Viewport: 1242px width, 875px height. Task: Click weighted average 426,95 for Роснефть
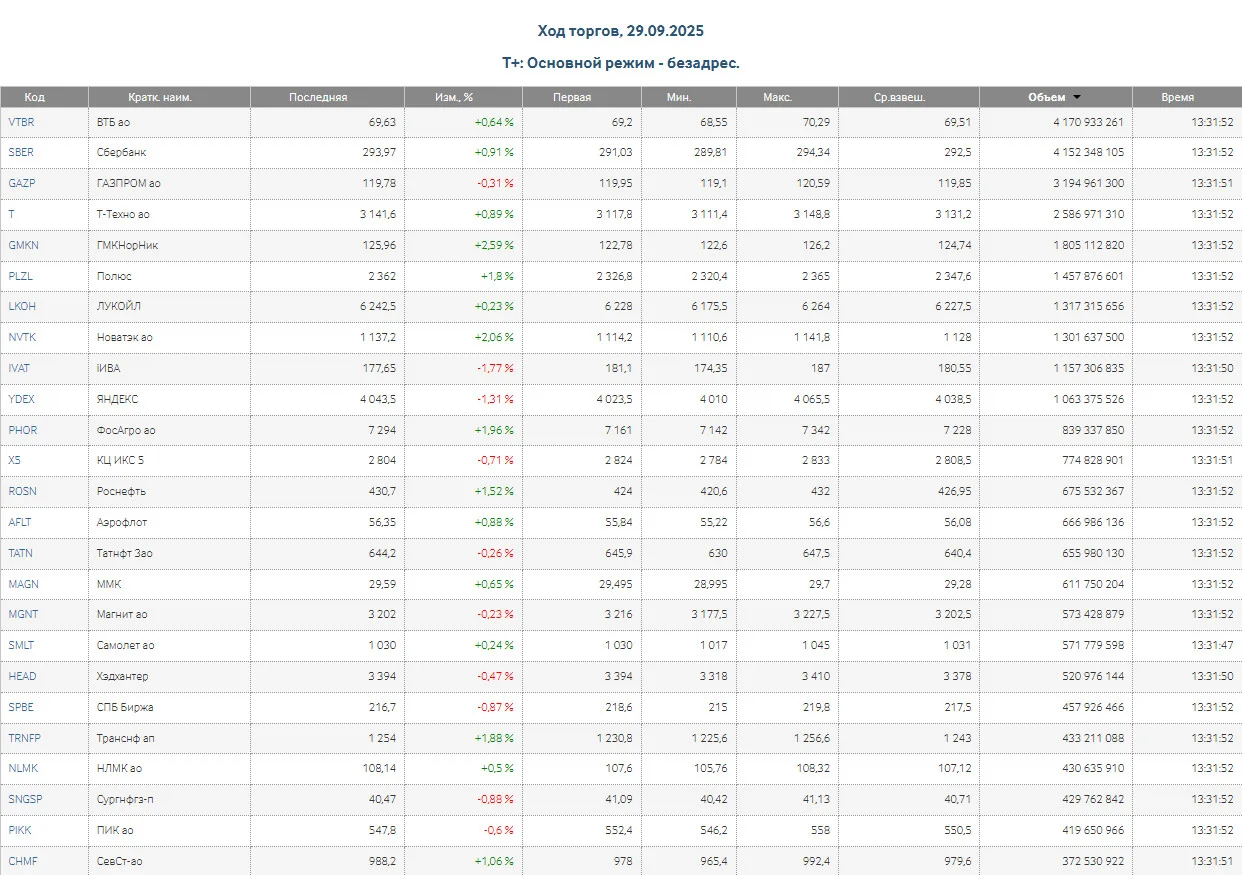(x=954, y=492)
